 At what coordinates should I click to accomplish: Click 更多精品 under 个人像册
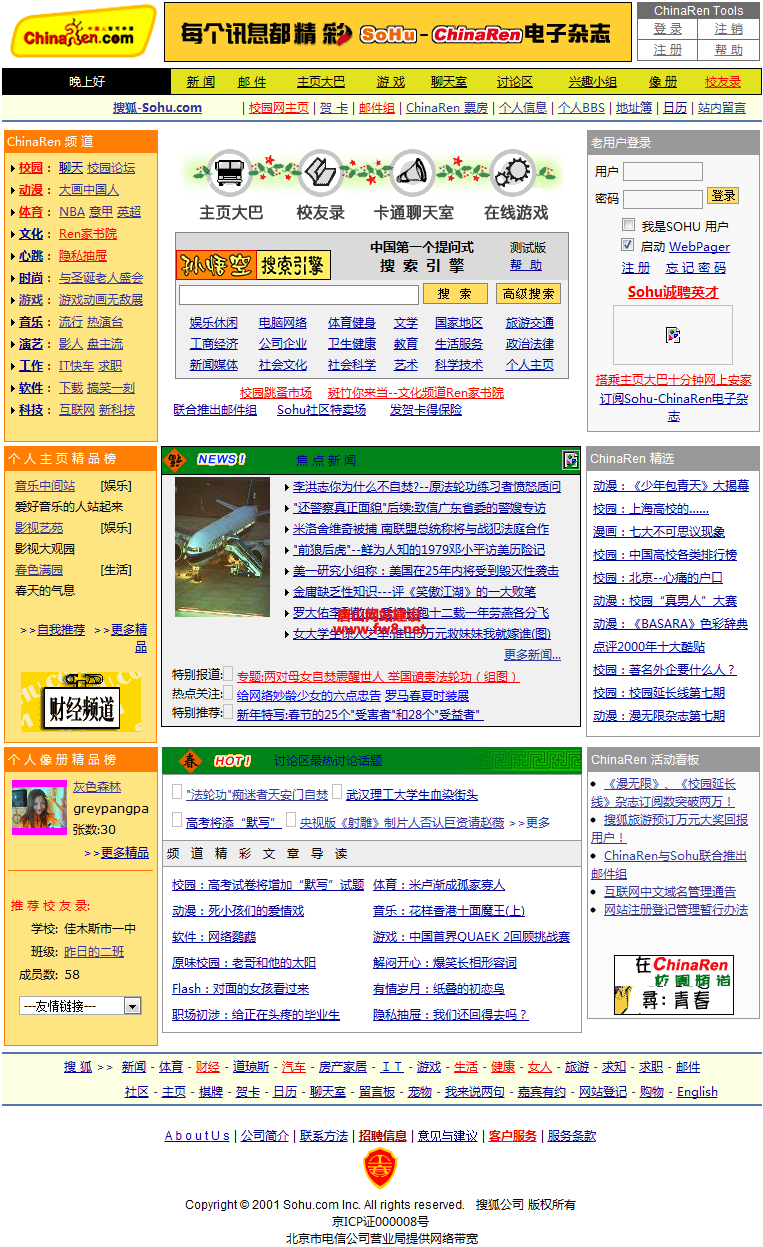pos(124,853)
